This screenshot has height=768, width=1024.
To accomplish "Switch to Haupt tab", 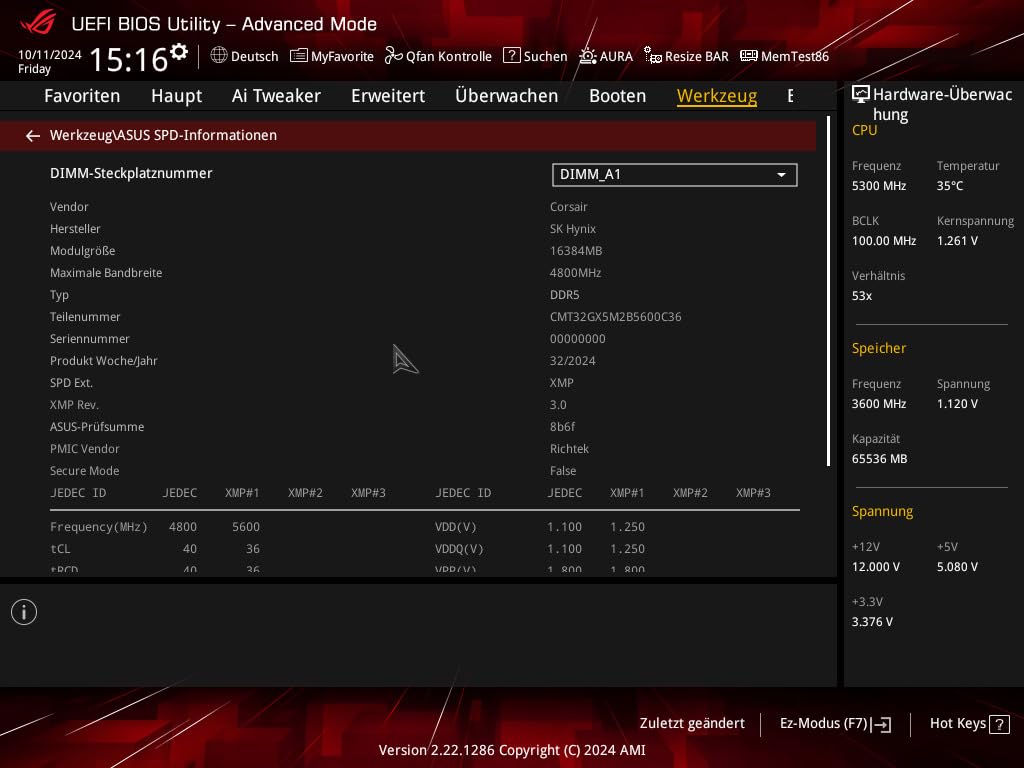I will [x=176, y=95].
